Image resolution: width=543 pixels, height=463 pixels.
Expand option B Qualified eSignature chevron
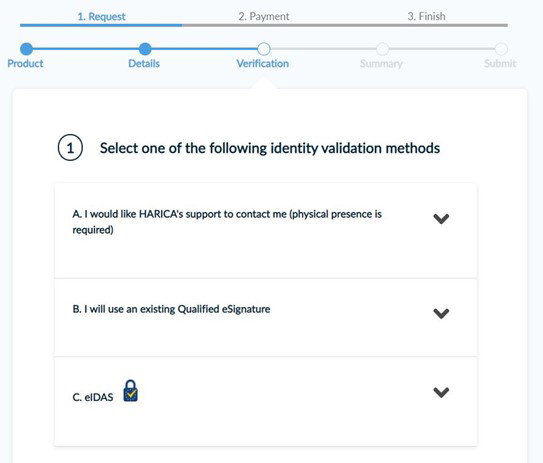441,313
